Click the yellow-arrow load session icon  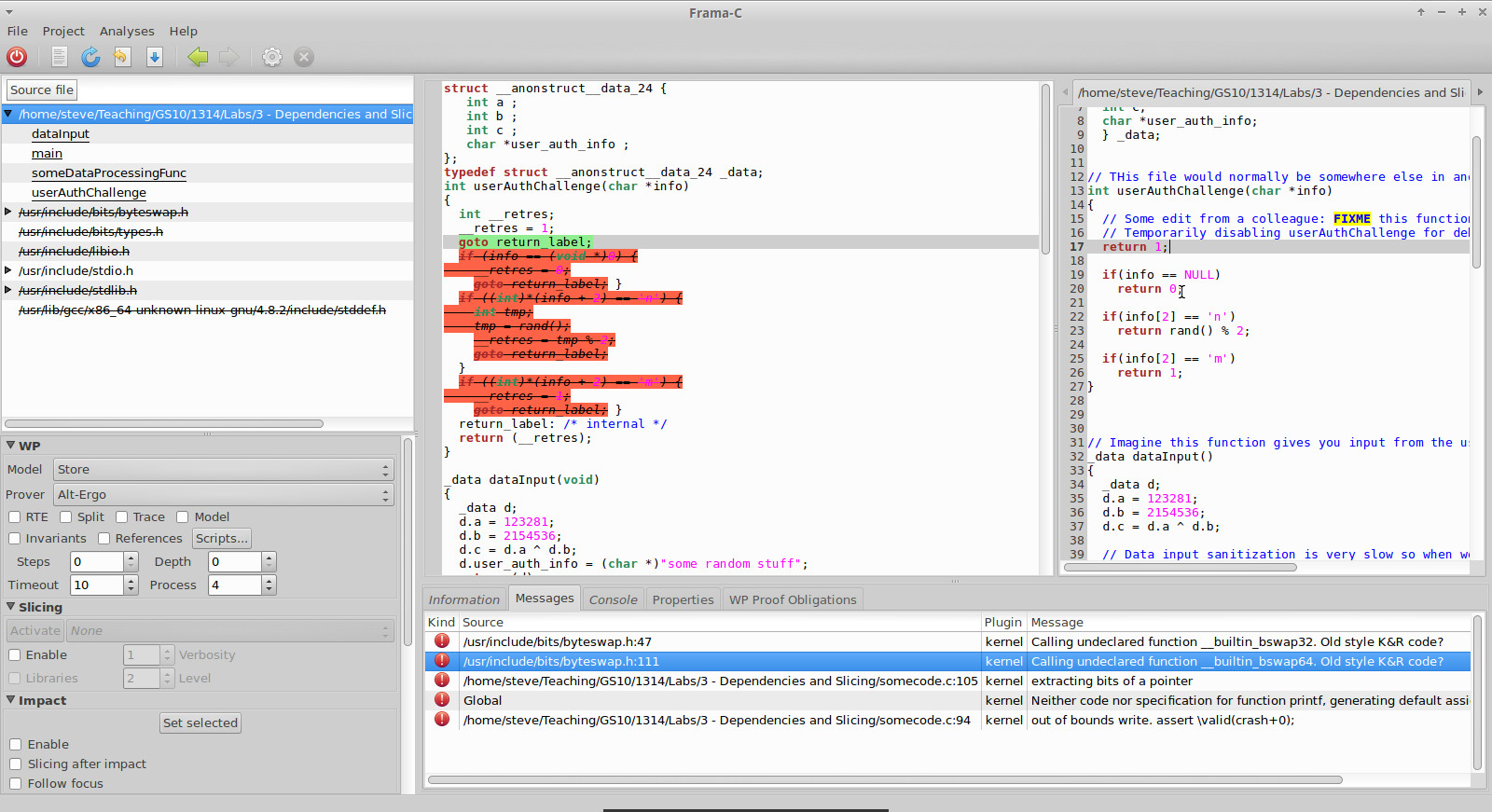[x=121, y=57]
